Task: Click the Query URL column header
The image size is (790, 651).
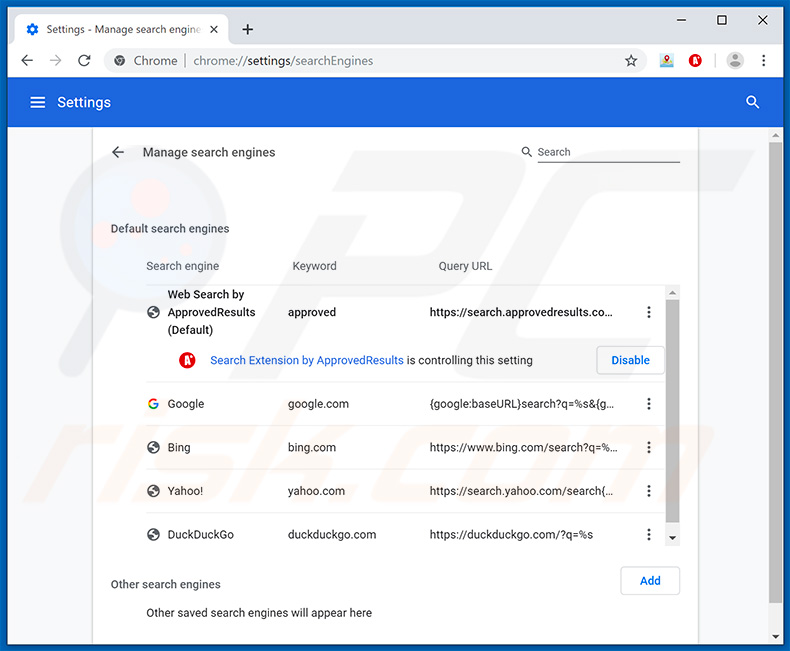Action: point(465,266)
